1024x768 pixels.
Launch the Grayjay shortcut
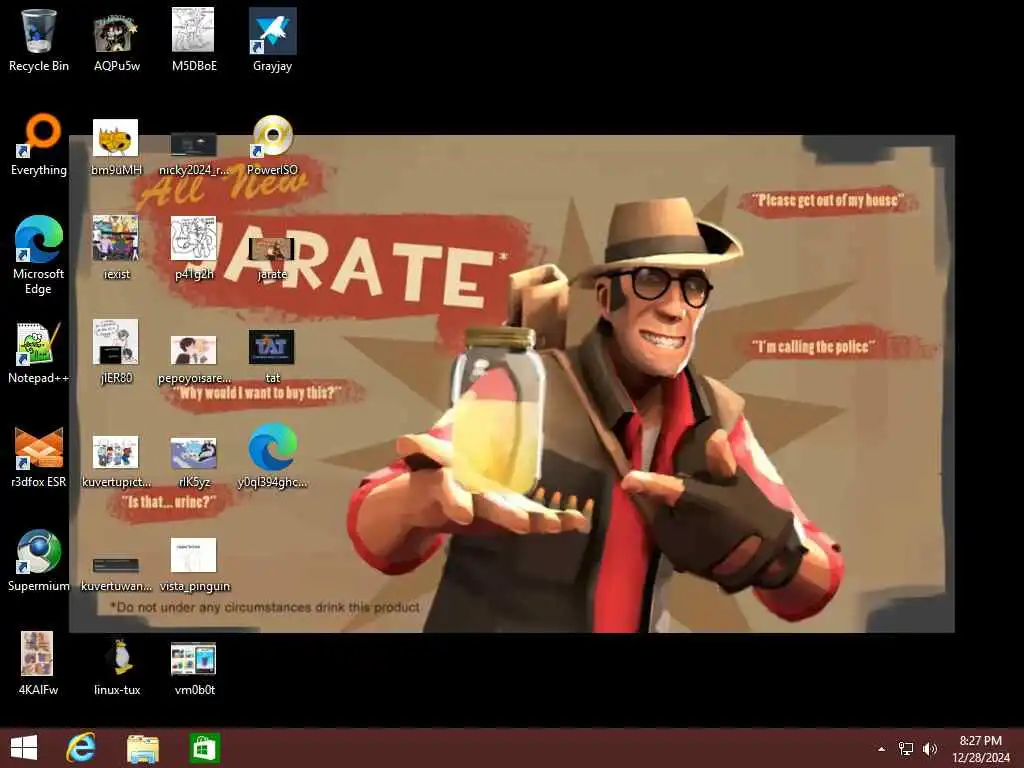click(x=272, y=39)
